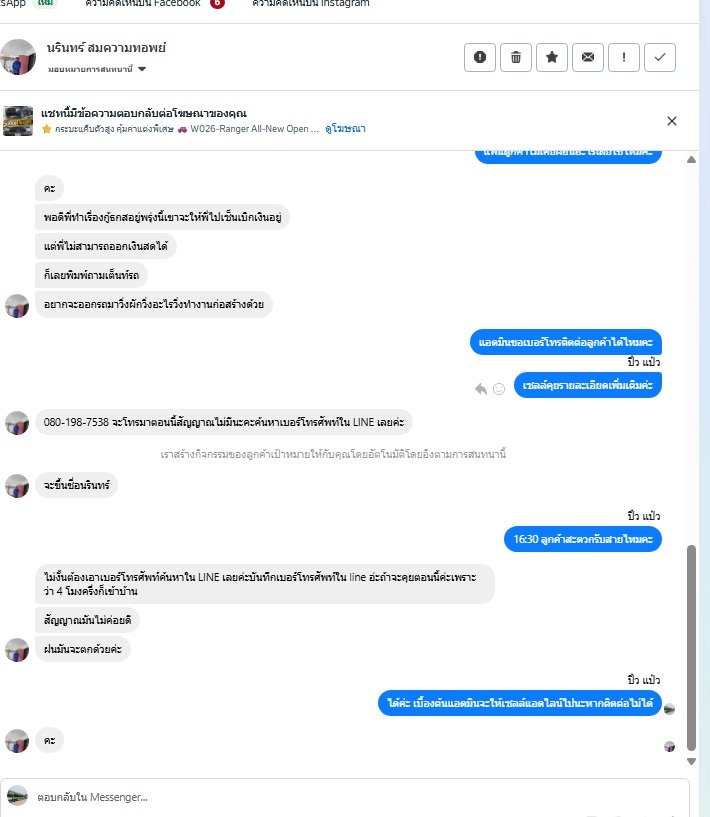
Task: Open the ad thumbnail image in banner
Action: pyautogui.click(x=18, y=121)
